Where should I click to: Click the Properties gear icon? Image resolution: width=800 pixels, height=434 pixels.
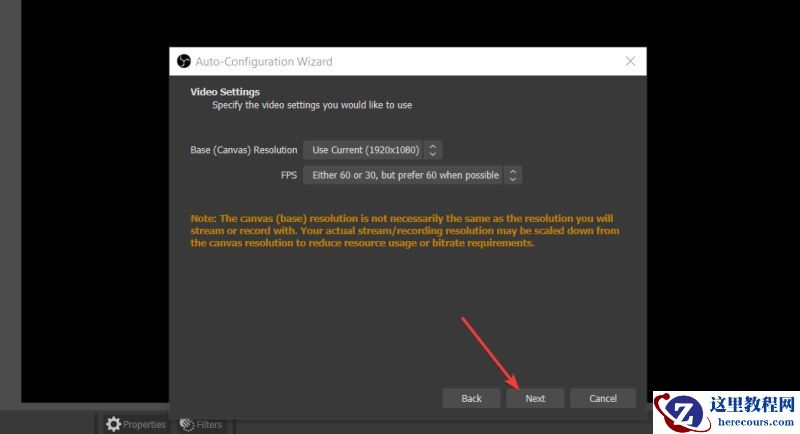tap(113, 424)
